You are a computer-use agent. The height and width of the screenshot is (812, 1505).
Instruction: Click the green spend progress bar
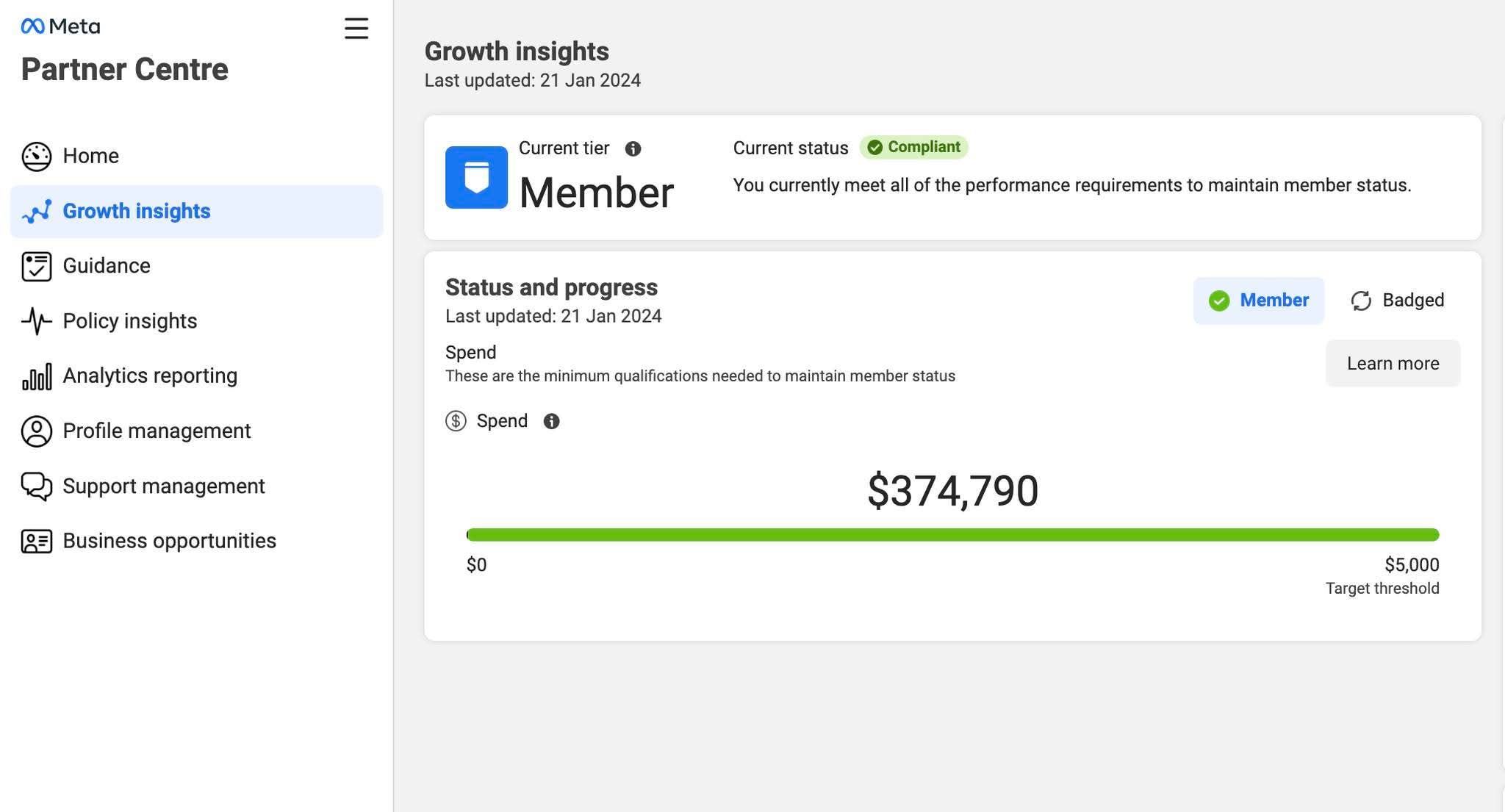(x=952, y=535)
